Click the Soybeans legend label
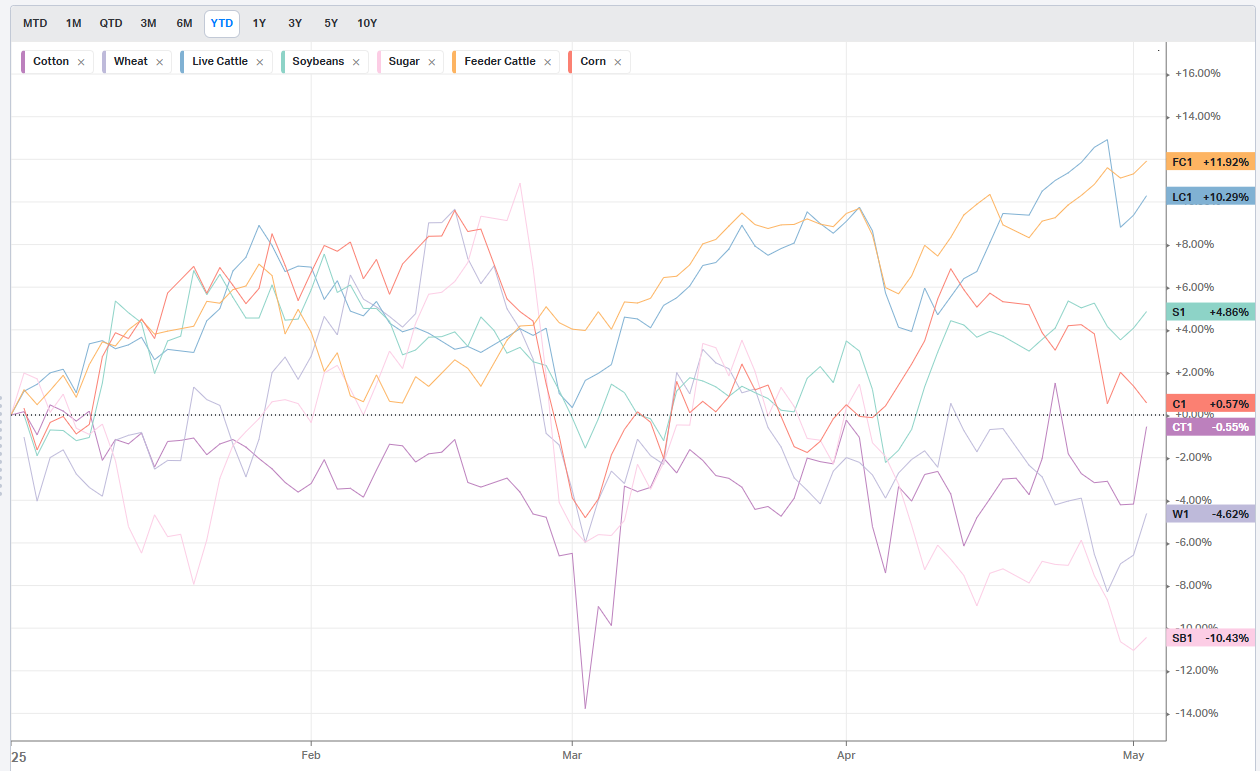 click(318, 61)
